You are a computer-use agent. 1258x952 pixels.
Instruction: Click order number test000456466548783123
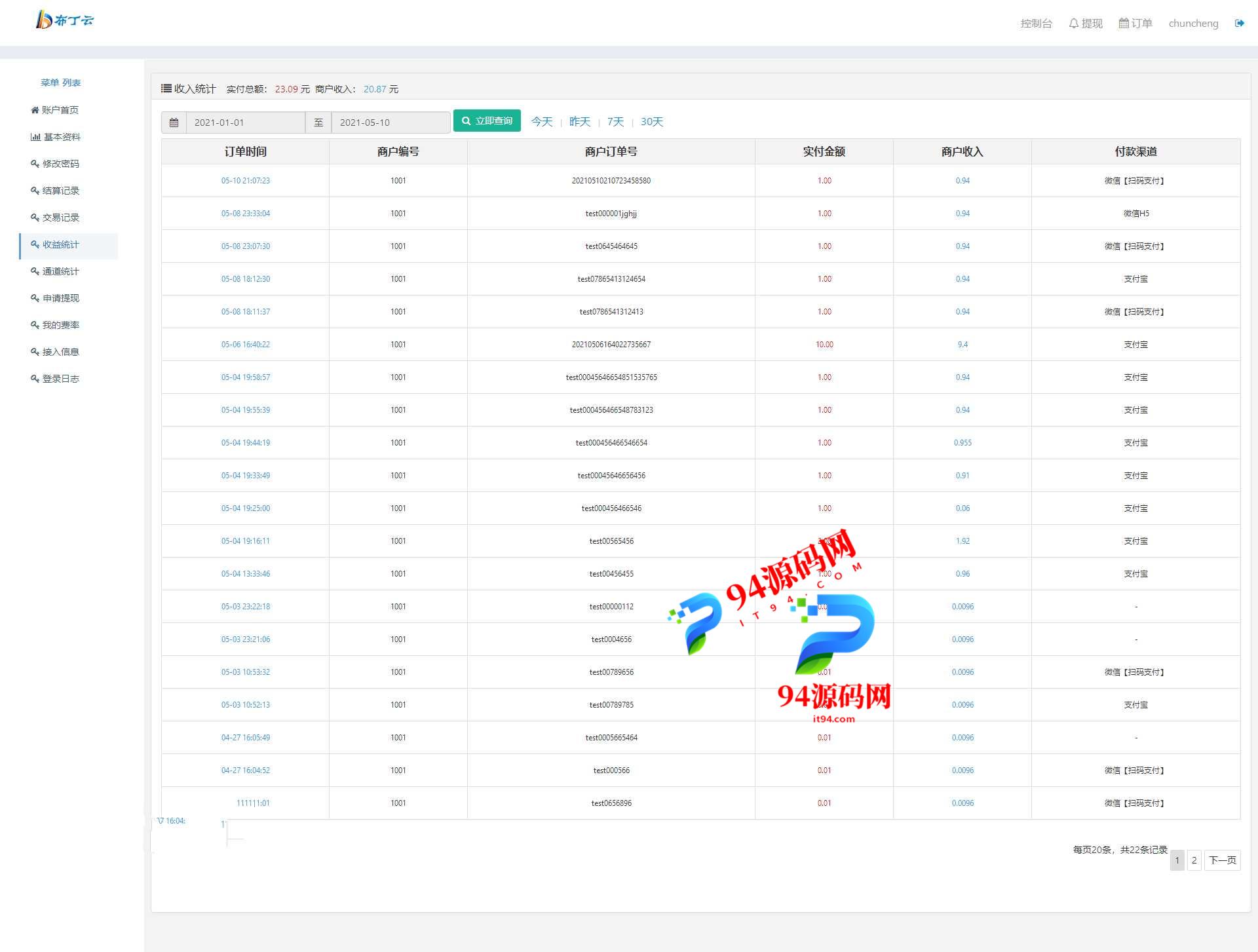[611, 410]
